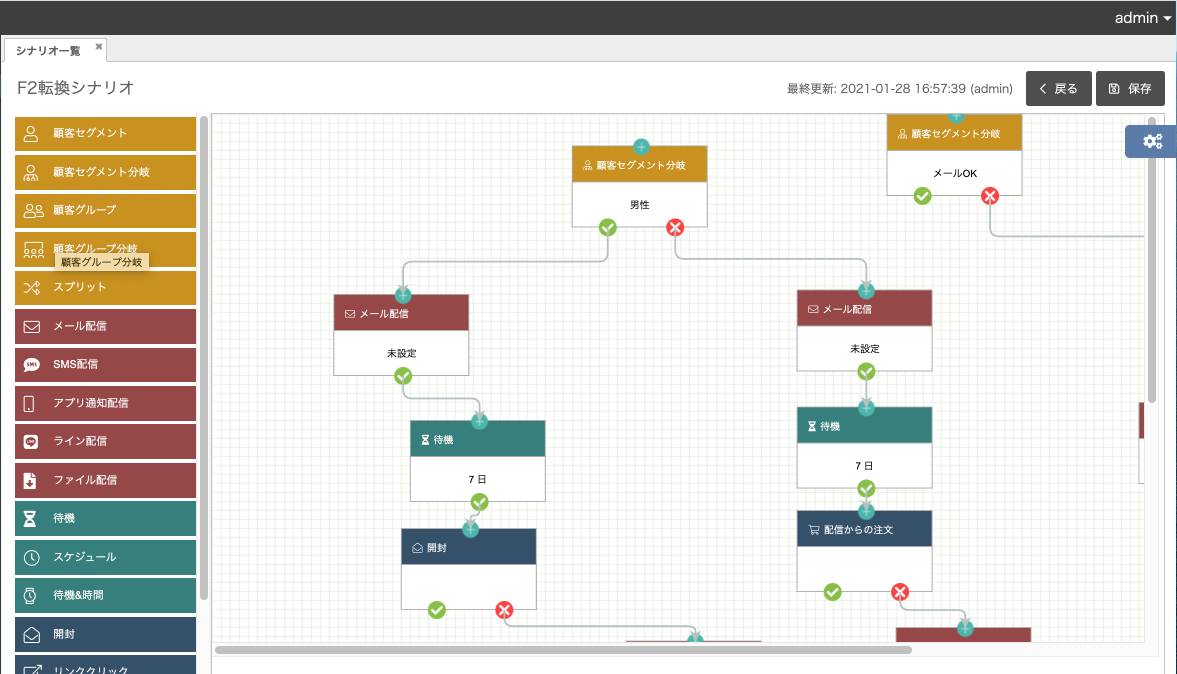Click green check under 男性 segment node
Image resolution: width=1177 pixels, height=674 pixels.
(607, 228)
